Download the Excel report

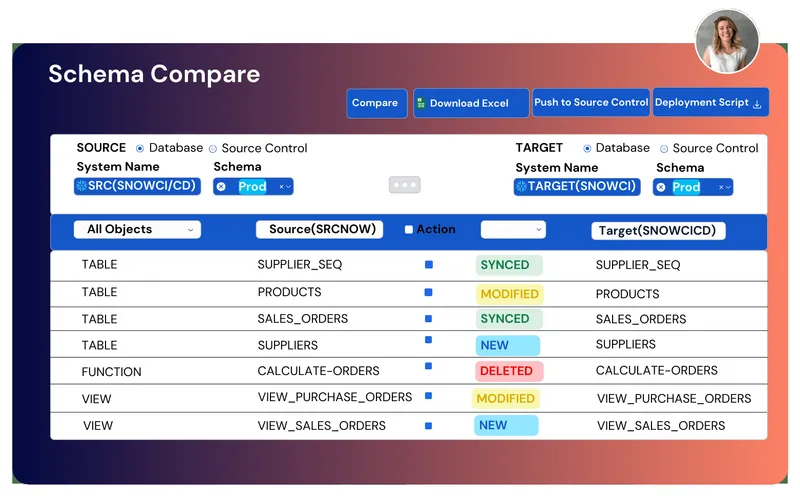pos(470,103)
